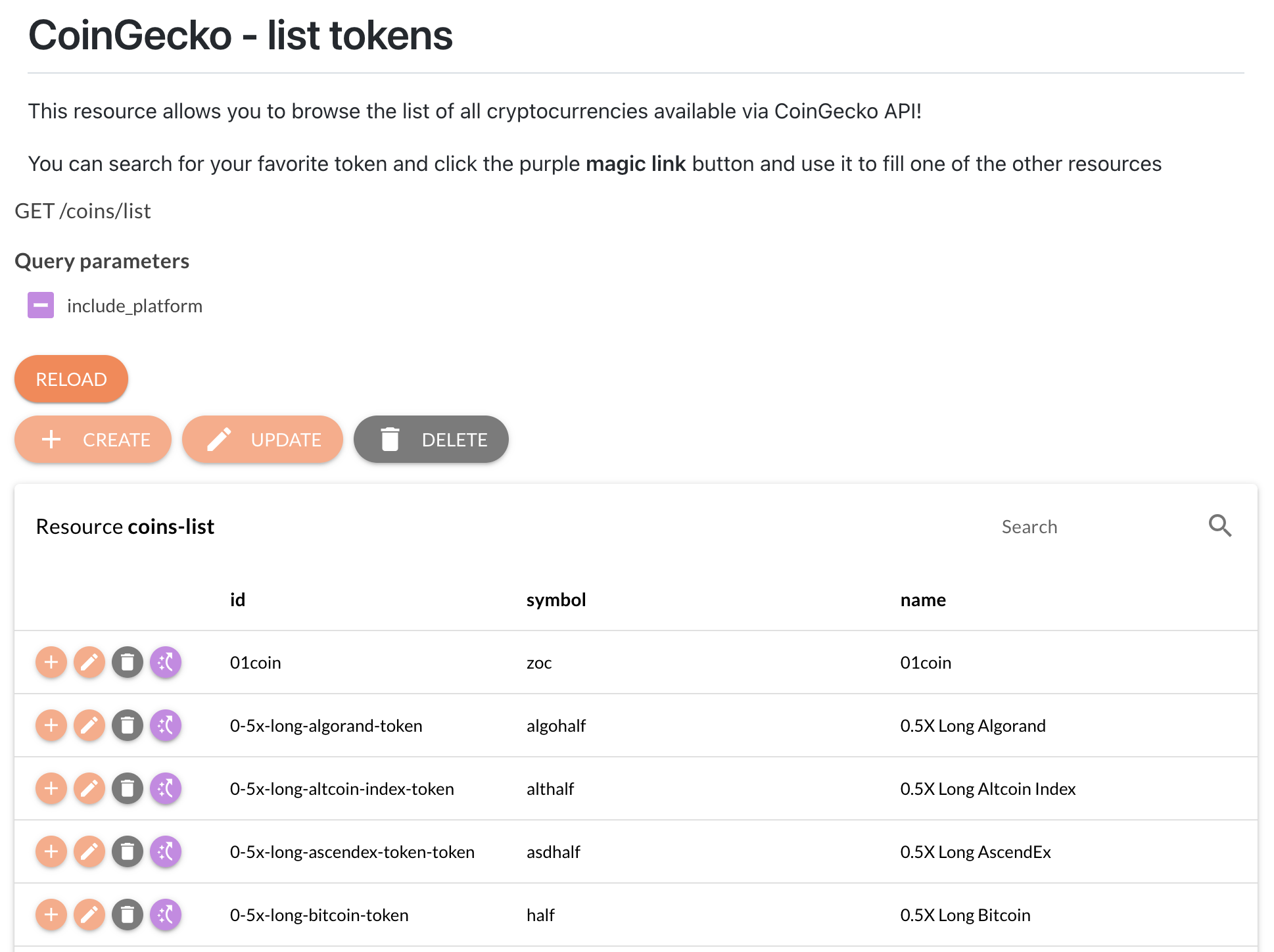Click the magic link icon for 0-5x-long-bitcoin-token
The width and height of the screenshot is (1274, 952).
coord(166,915)
